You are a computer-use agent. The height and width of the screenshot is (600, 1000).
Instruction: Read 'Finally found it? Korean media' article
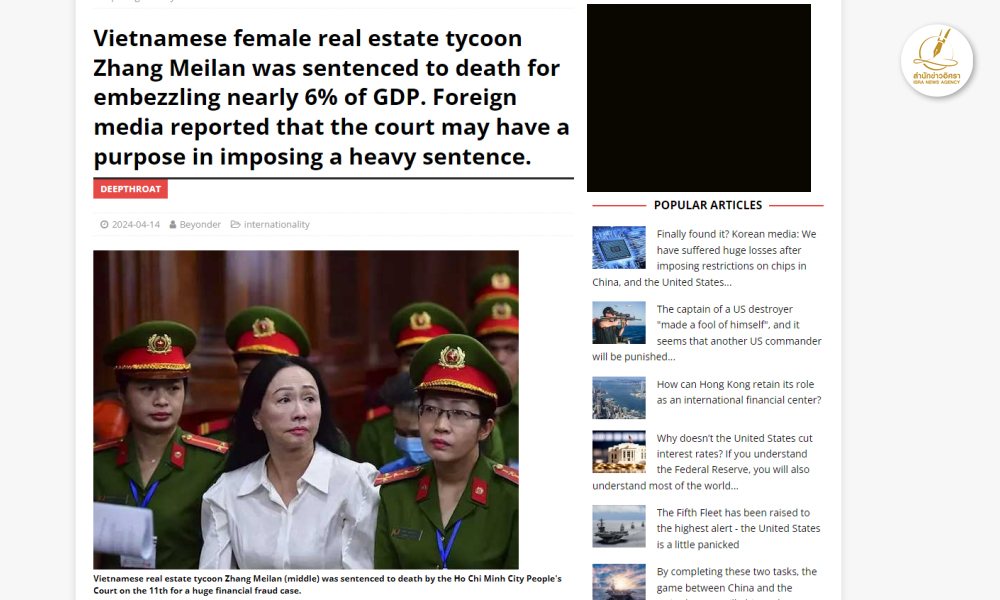(707, 258)
